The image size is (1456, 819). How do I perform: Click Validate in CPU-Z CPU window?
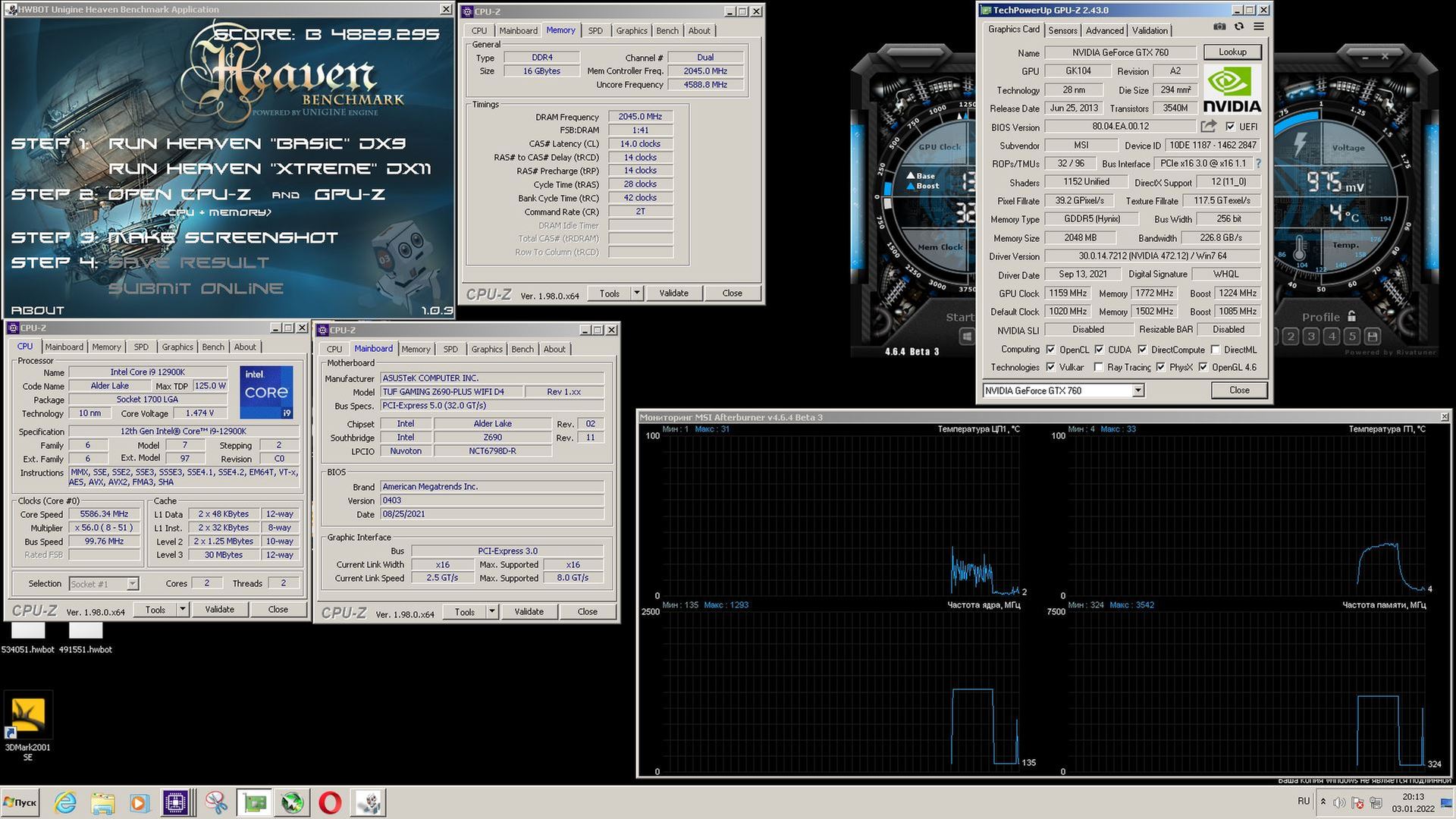219,609
